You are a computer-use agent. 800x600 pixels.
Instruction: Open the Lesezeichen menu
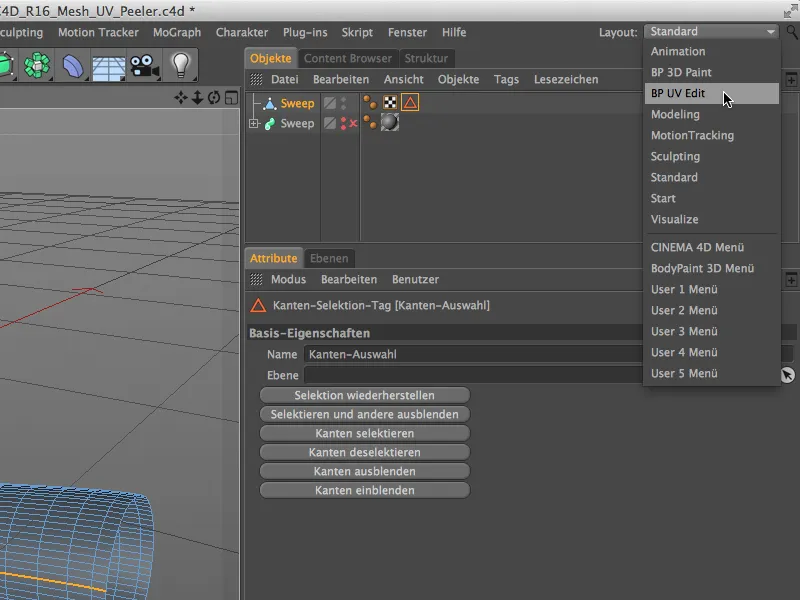click(x=566, y=80)
